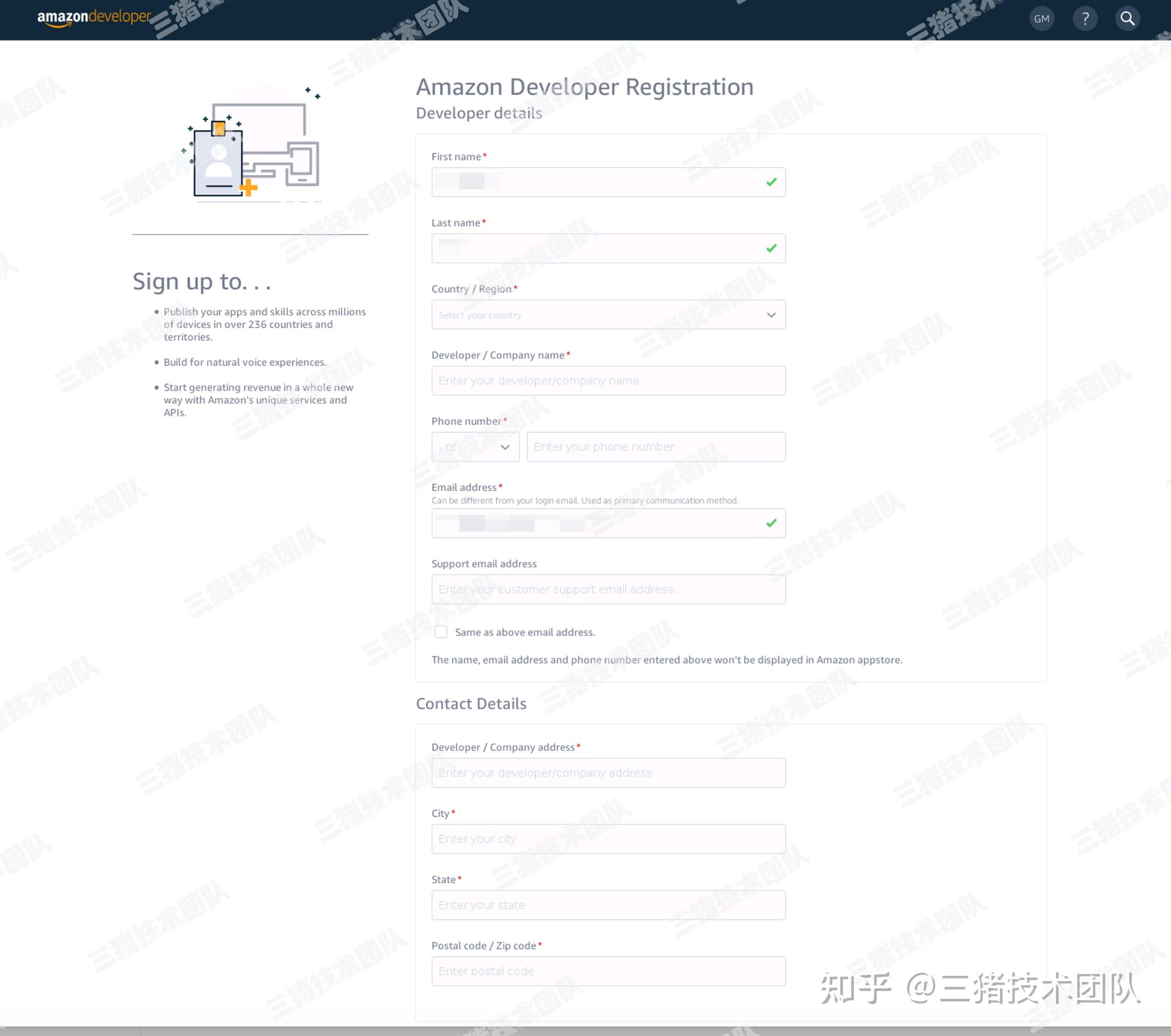
Task: Expand the phone country code CC dropdown
Action: pos(475,446)
